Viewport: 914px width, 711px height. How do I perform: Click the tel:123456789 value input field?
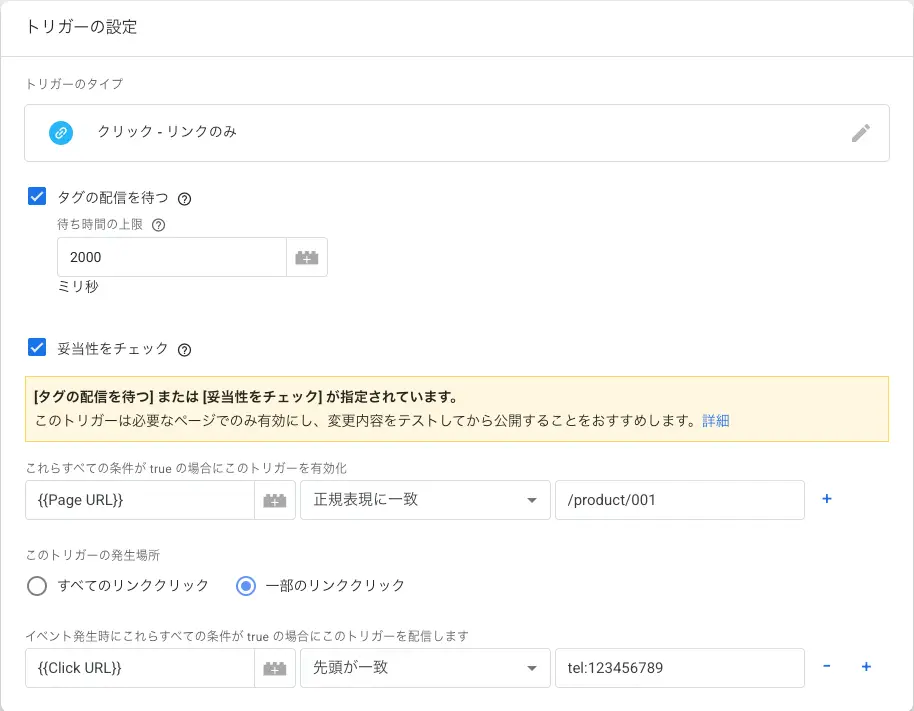tap(679, 668)
